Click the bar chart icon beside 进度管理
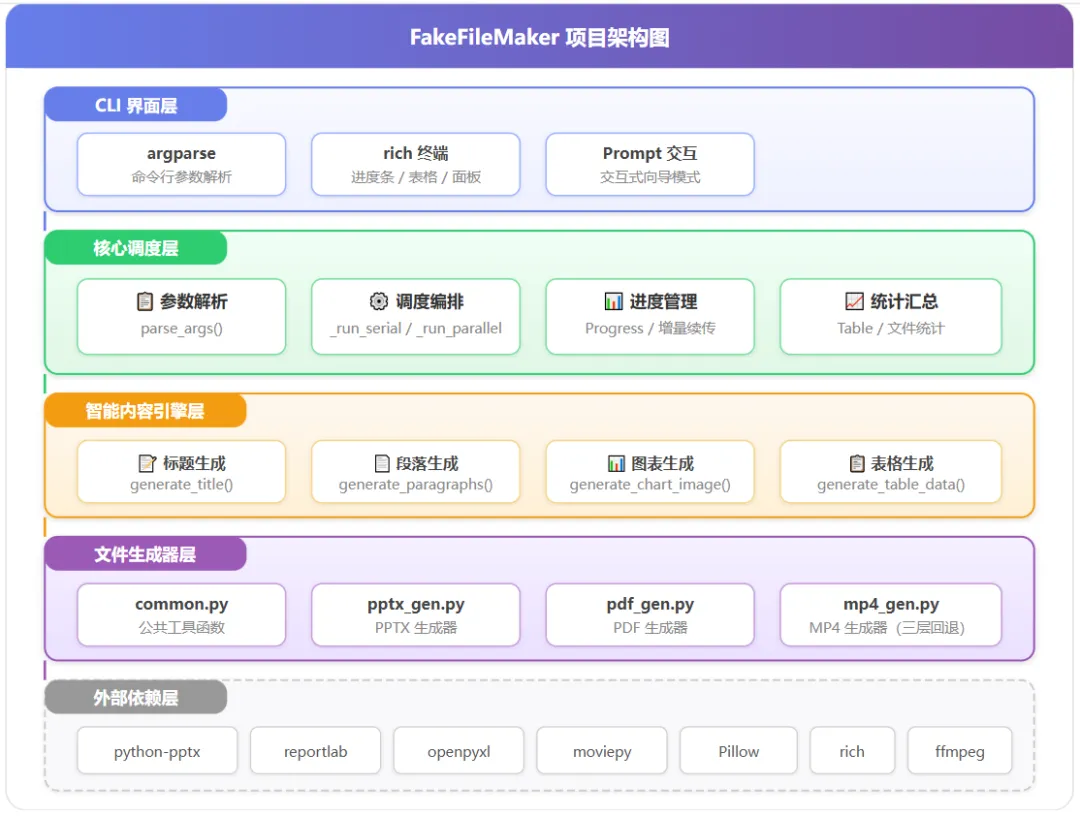 pyautogui.click(x=613, y=302)
